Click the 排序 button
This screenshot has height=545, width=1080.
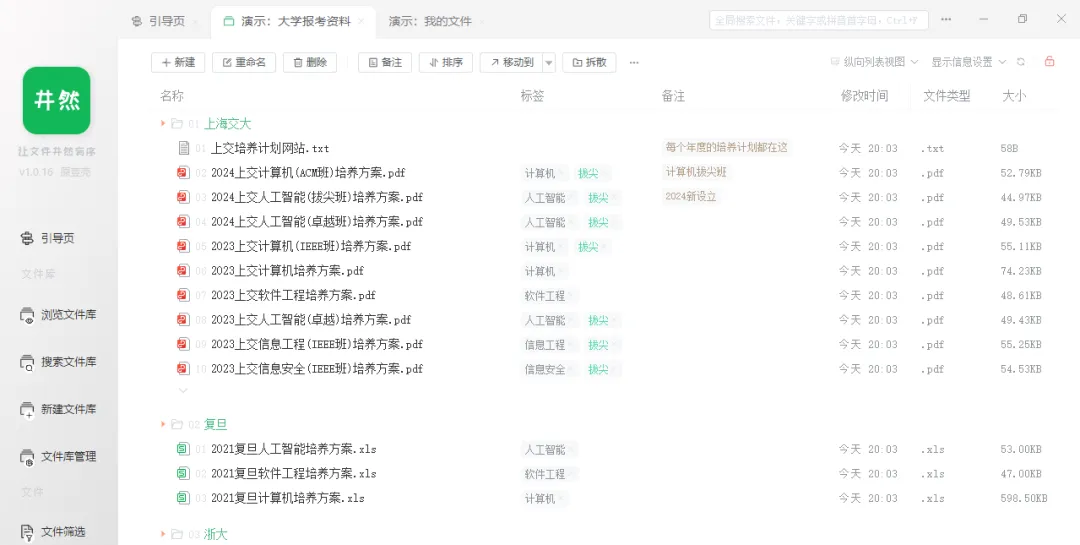click(x=446, y=63)
